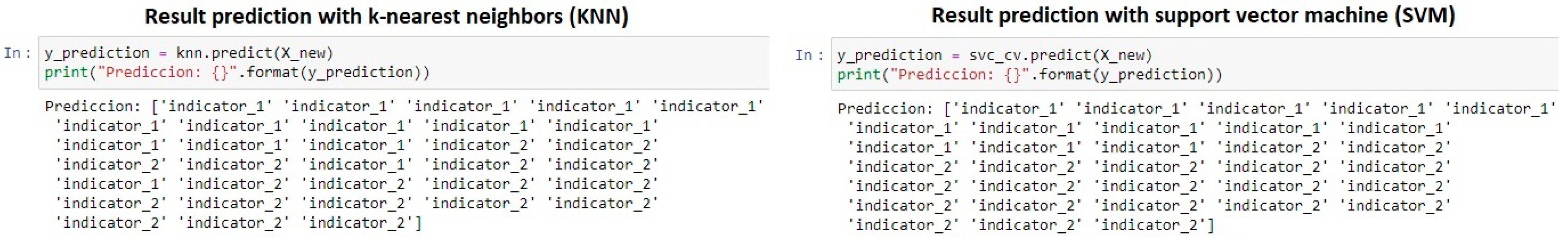The image size is (1568, 242).
Task: Select the 'In :' prompt beside KNN cell
Action: click(x=18, y=53)
